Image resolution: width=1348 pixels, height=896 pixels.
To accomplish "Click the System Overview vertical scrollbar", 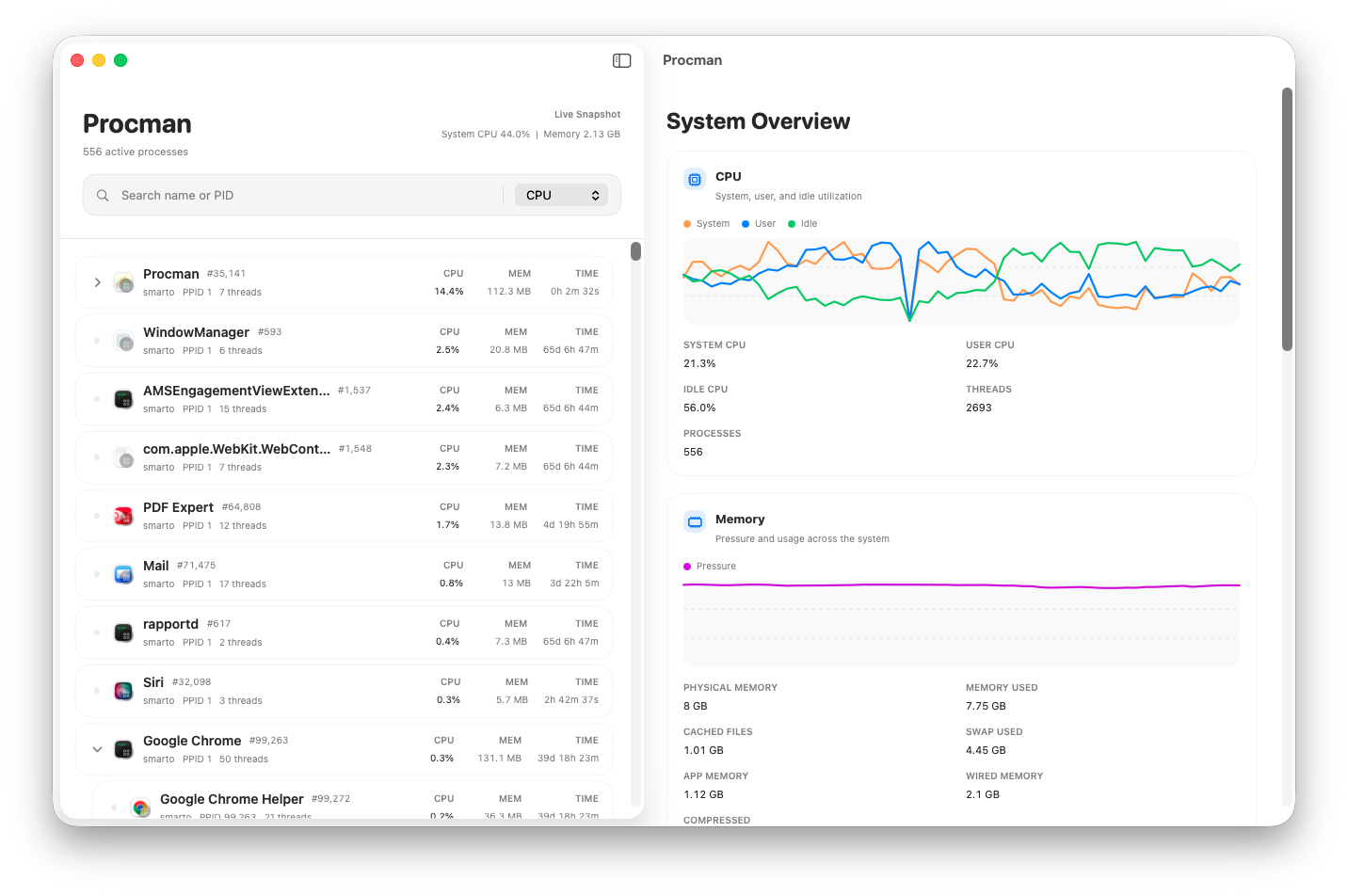I will pos(1287,219).
